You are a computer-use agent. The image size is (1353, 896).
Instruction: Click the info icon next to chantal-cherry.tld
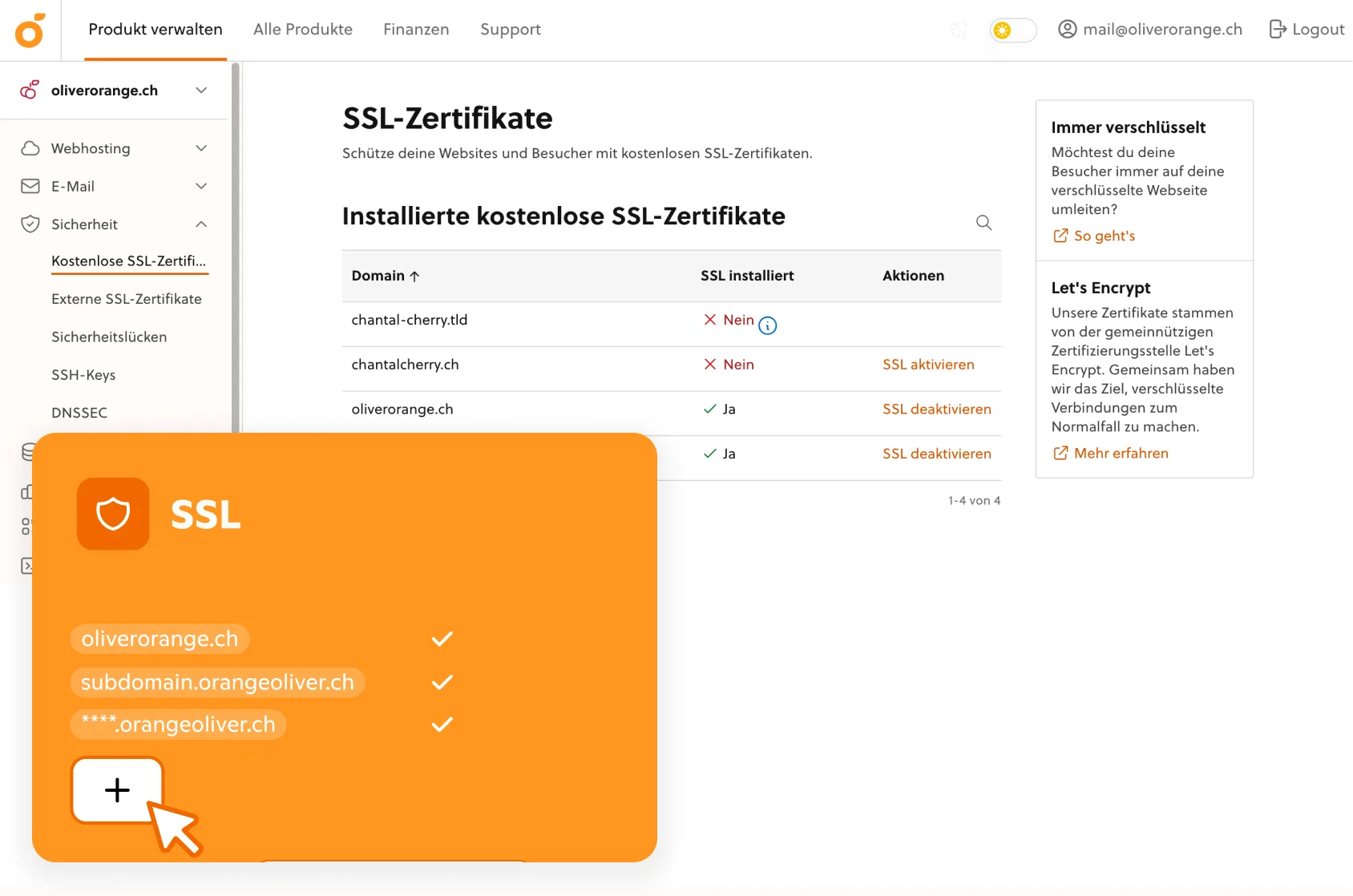(767, 325)
